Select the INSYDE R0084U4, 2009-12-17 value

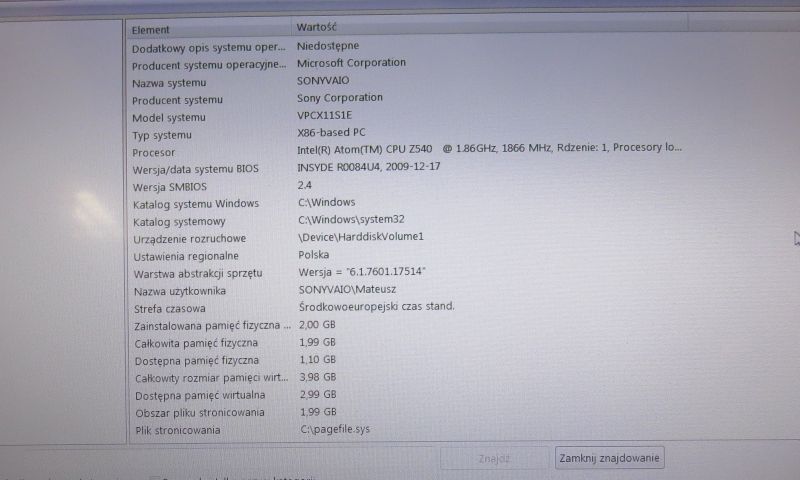coord(369,167)
